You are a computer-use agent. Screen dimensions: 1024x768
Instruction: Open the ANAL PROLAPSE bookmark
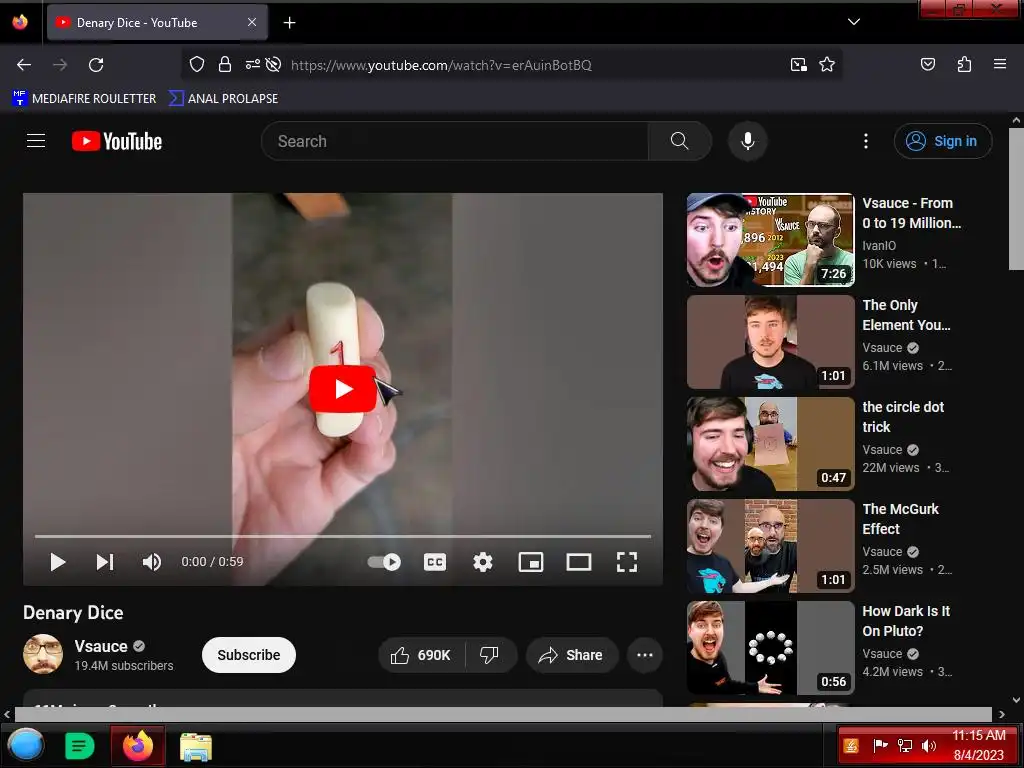click(223, 99)
